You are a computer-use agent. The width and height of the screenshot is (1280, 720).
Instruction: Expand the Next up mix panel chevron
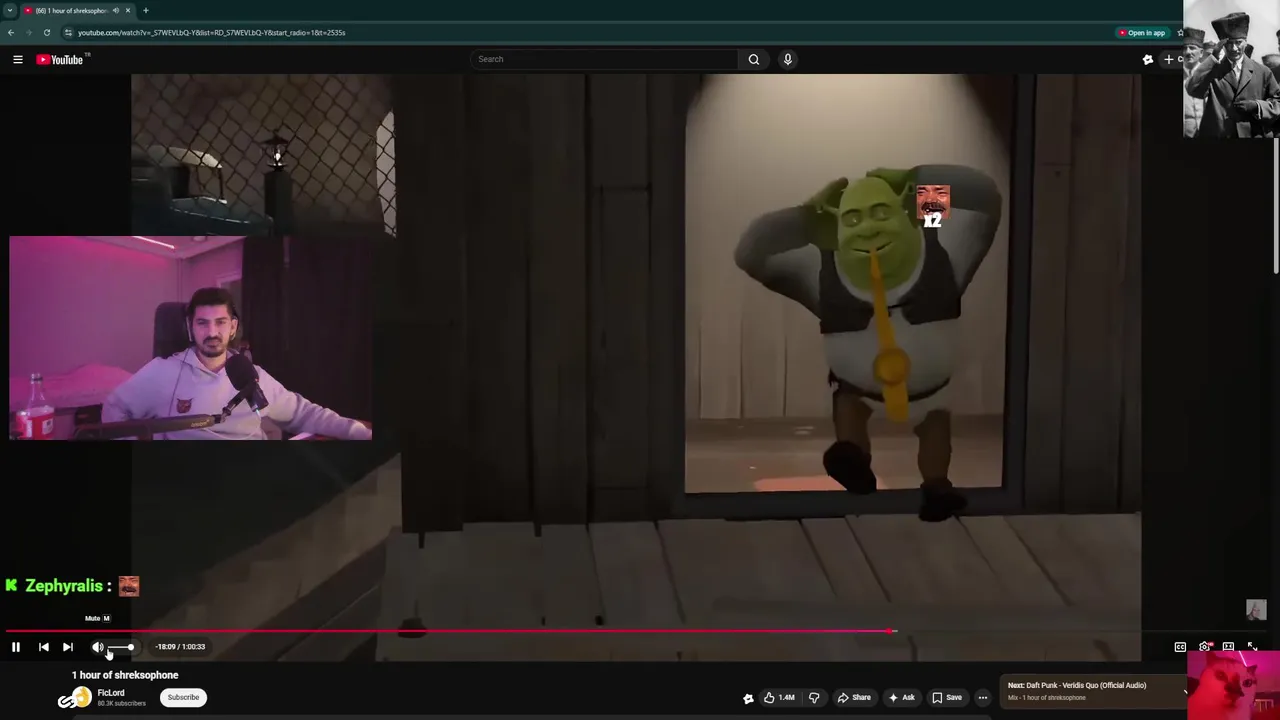1185,691
